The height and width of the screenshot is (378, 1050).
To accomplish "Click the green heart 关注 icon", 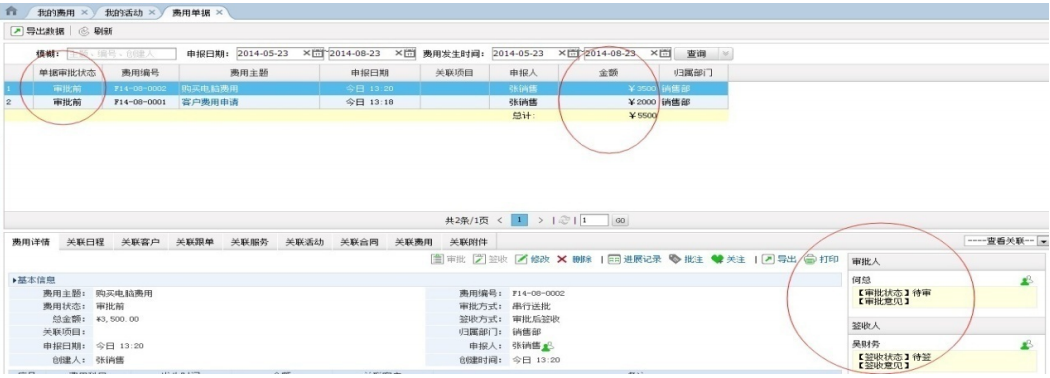I will (x=717, y=259).
